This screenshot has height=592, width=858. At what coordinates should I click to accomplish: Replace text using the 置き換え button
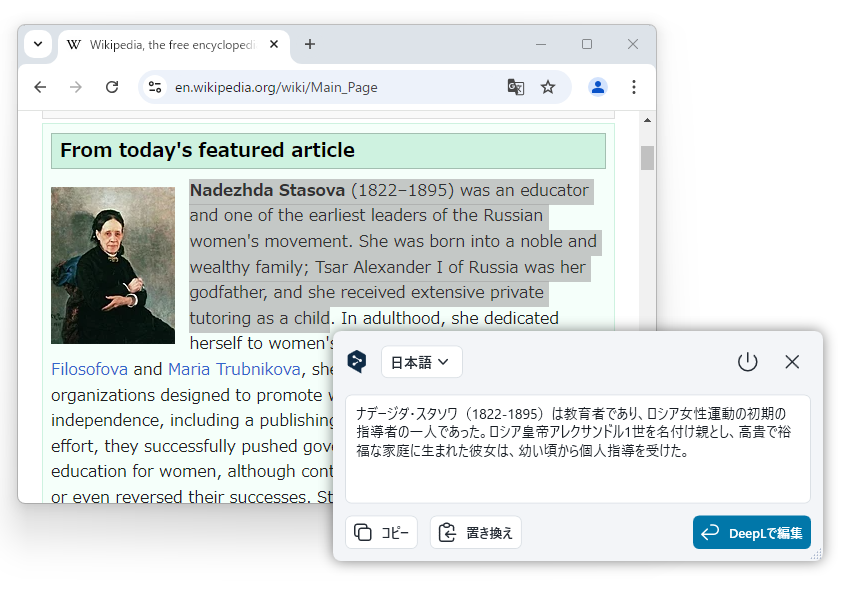476,532
